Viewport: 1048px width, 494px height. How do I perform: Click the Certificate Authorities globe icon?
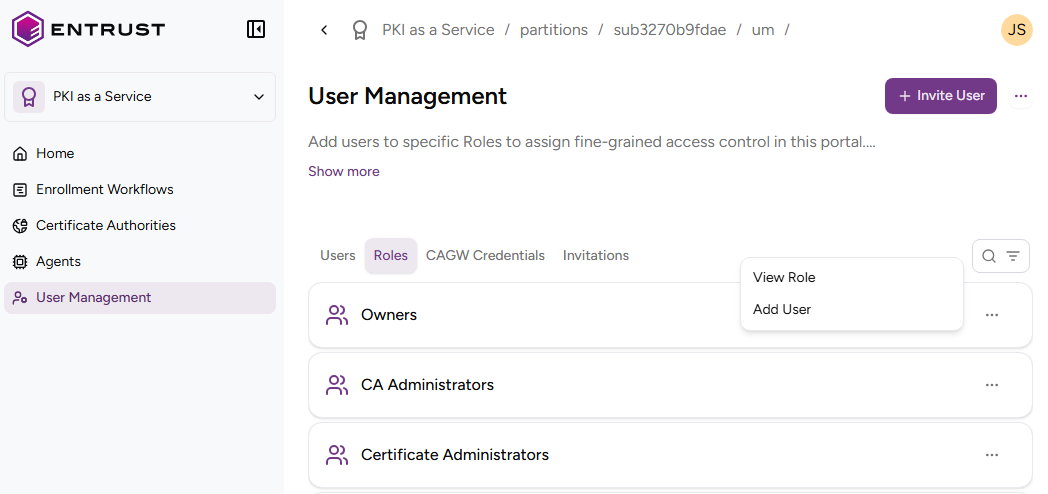20,226
